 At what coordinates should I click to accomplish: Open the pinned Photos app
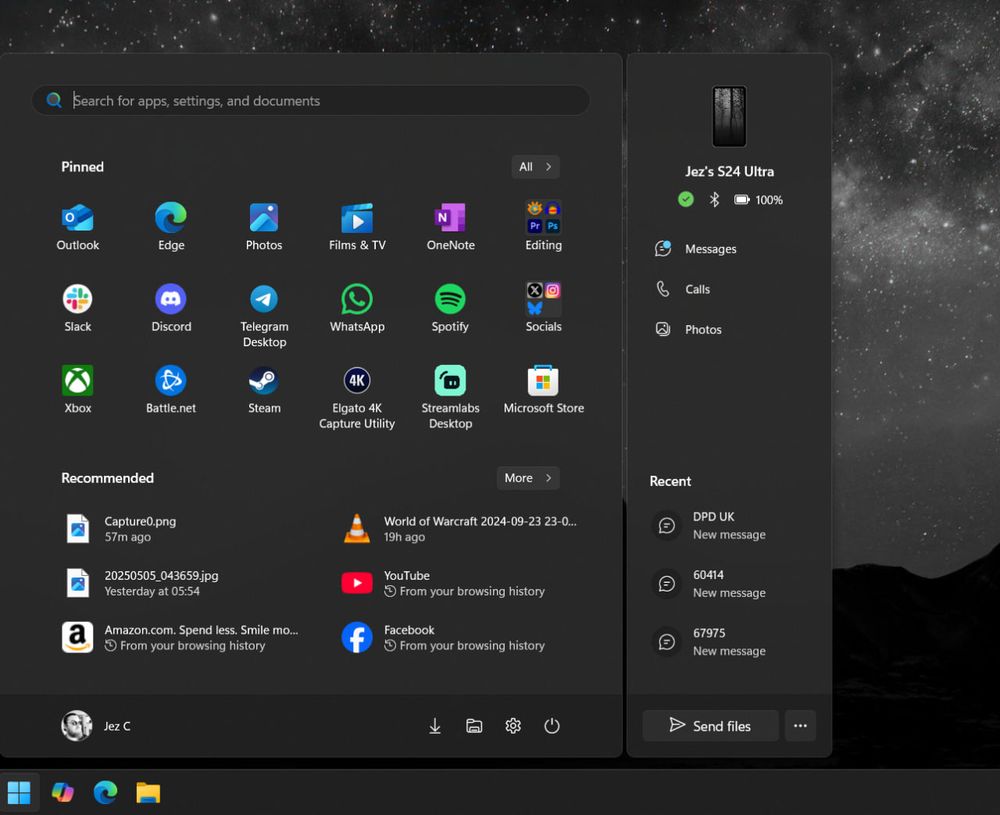click(x=264, y=226)
